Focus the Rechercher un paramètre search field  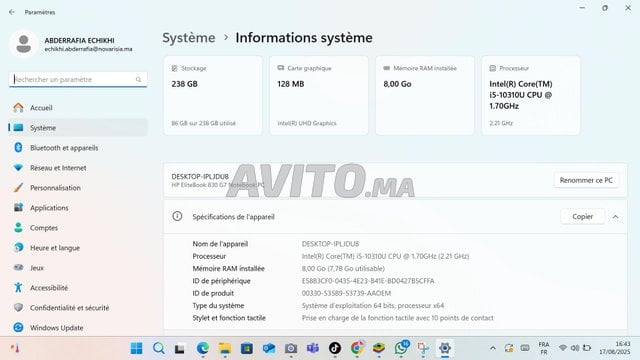(78, 80)
